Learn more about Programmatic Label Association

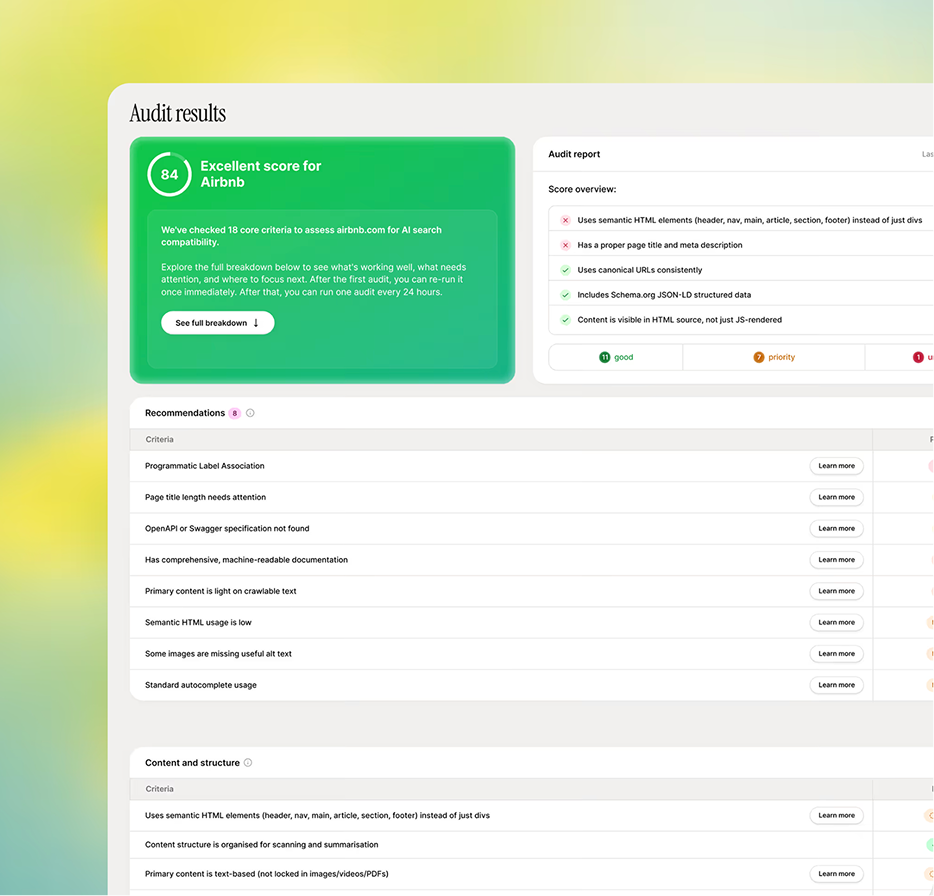[x=836, y=466]
